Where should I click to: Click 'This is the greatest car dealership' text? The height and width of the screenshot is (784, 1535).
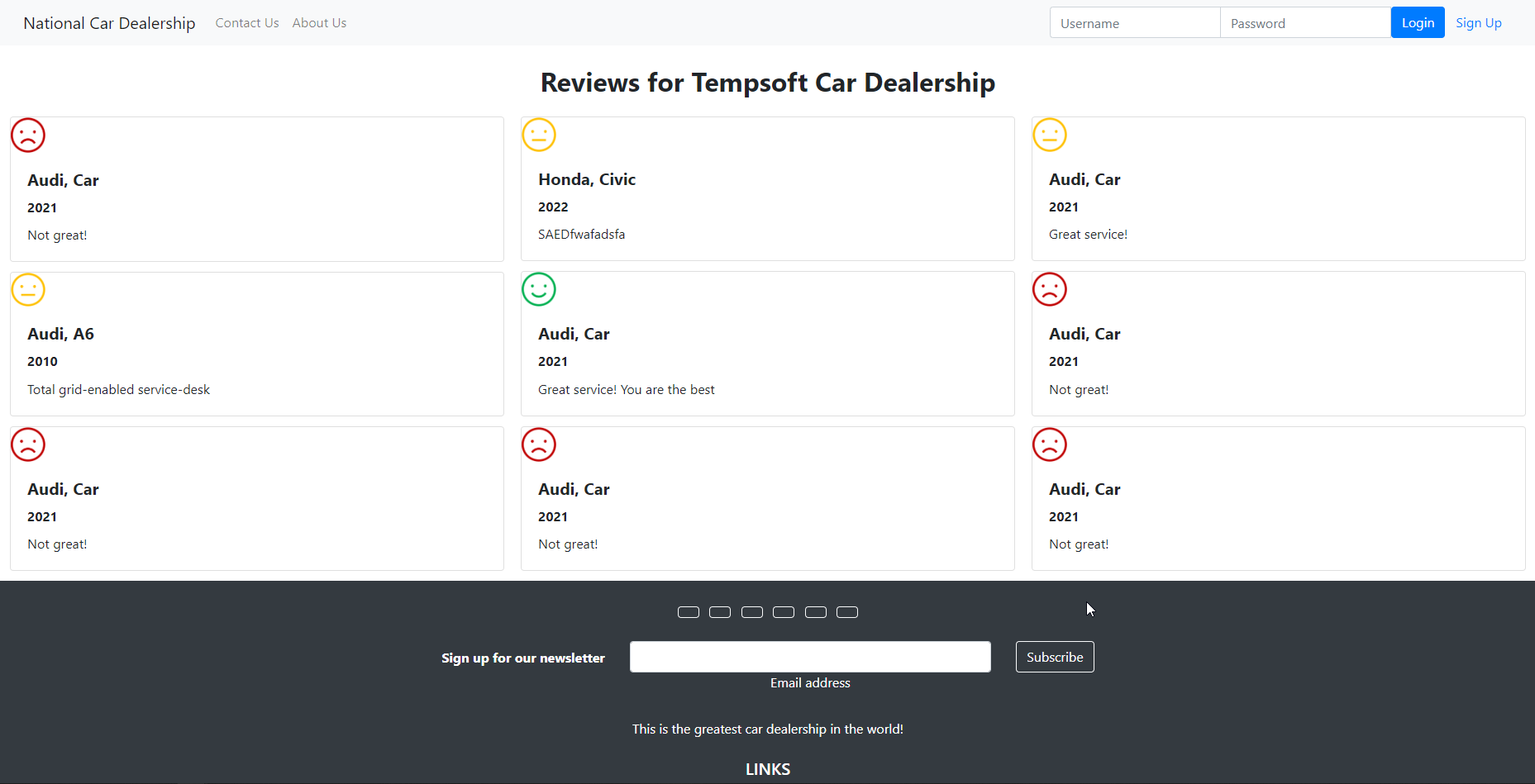point(768,729)
